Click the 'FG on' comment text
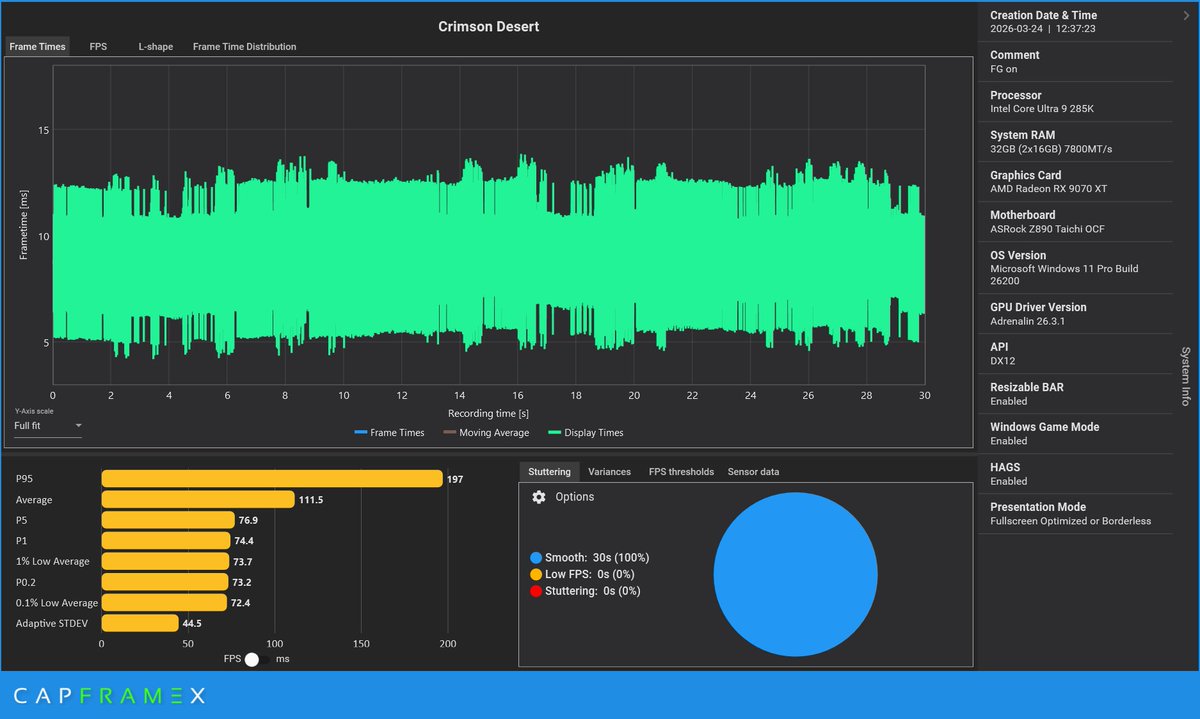 click(1004, 69)
